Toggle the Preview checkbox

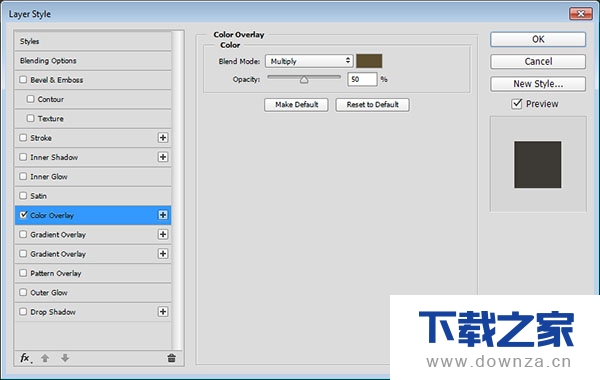coord(517,104)
